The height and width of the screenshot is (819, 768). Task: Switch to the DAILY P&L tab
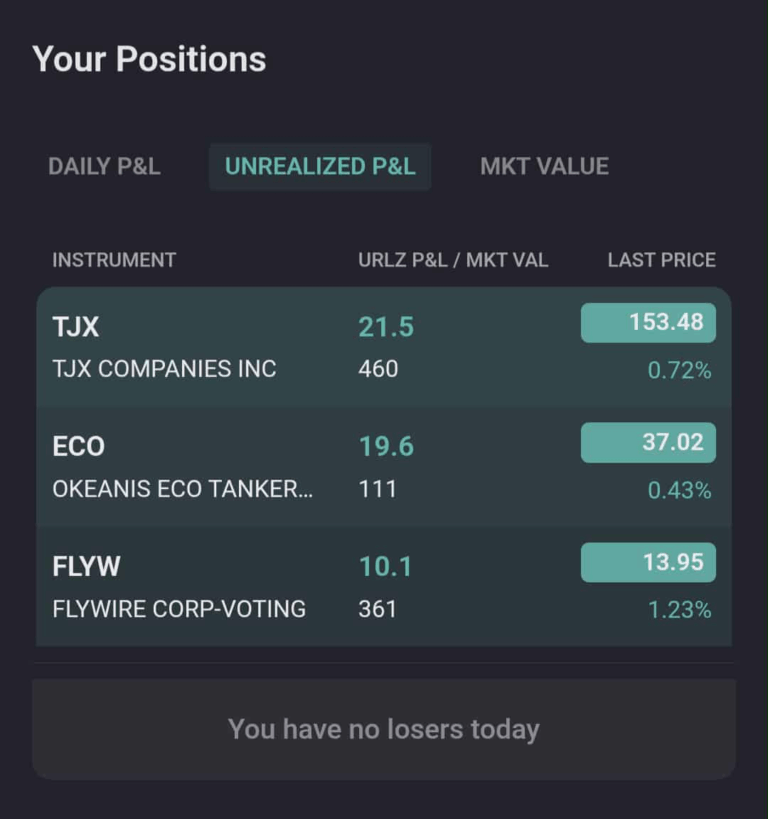(x=104, y=167)
